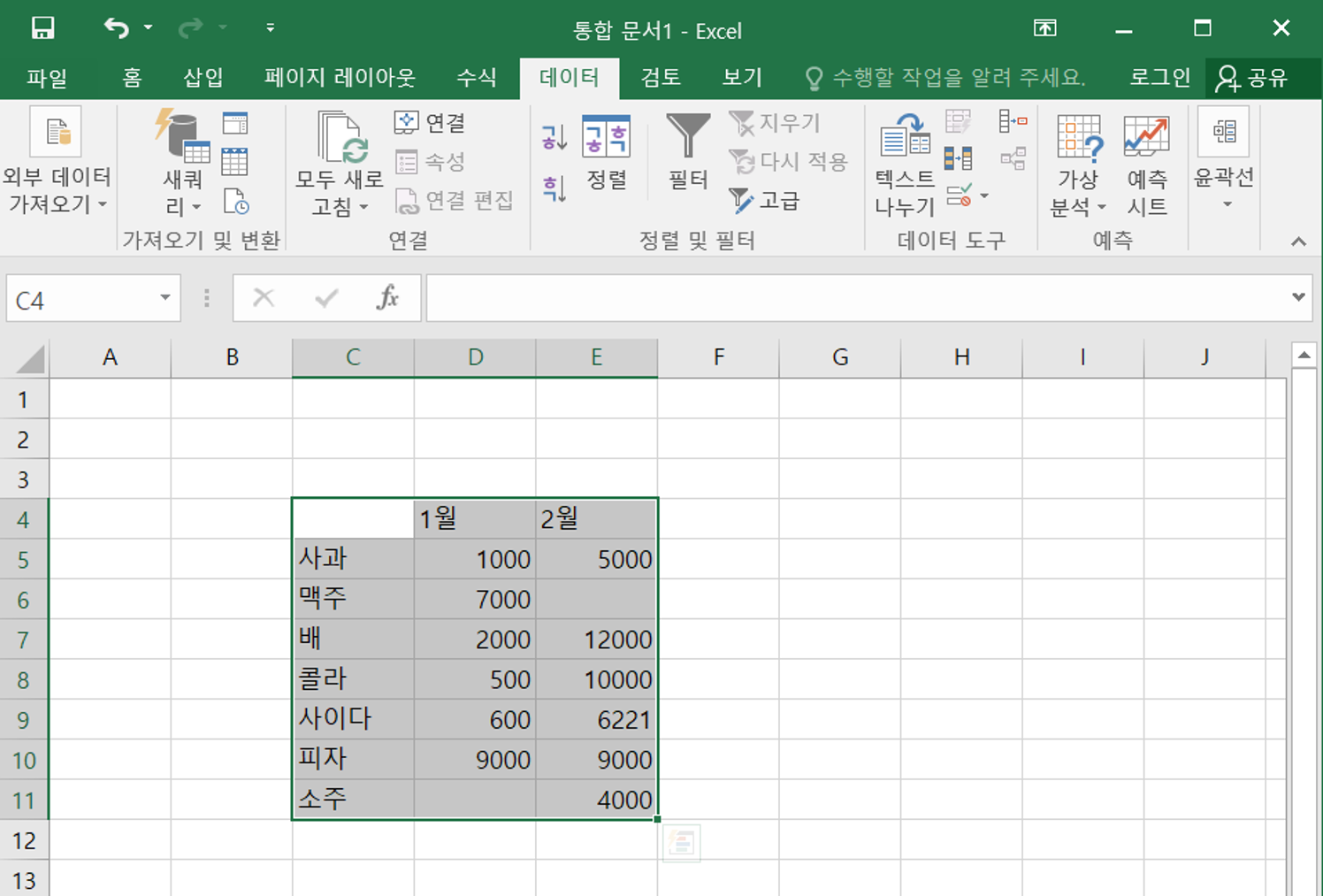Click the Filter funnel icon
Screen dimensions: 1323x896
pos(687,137)
